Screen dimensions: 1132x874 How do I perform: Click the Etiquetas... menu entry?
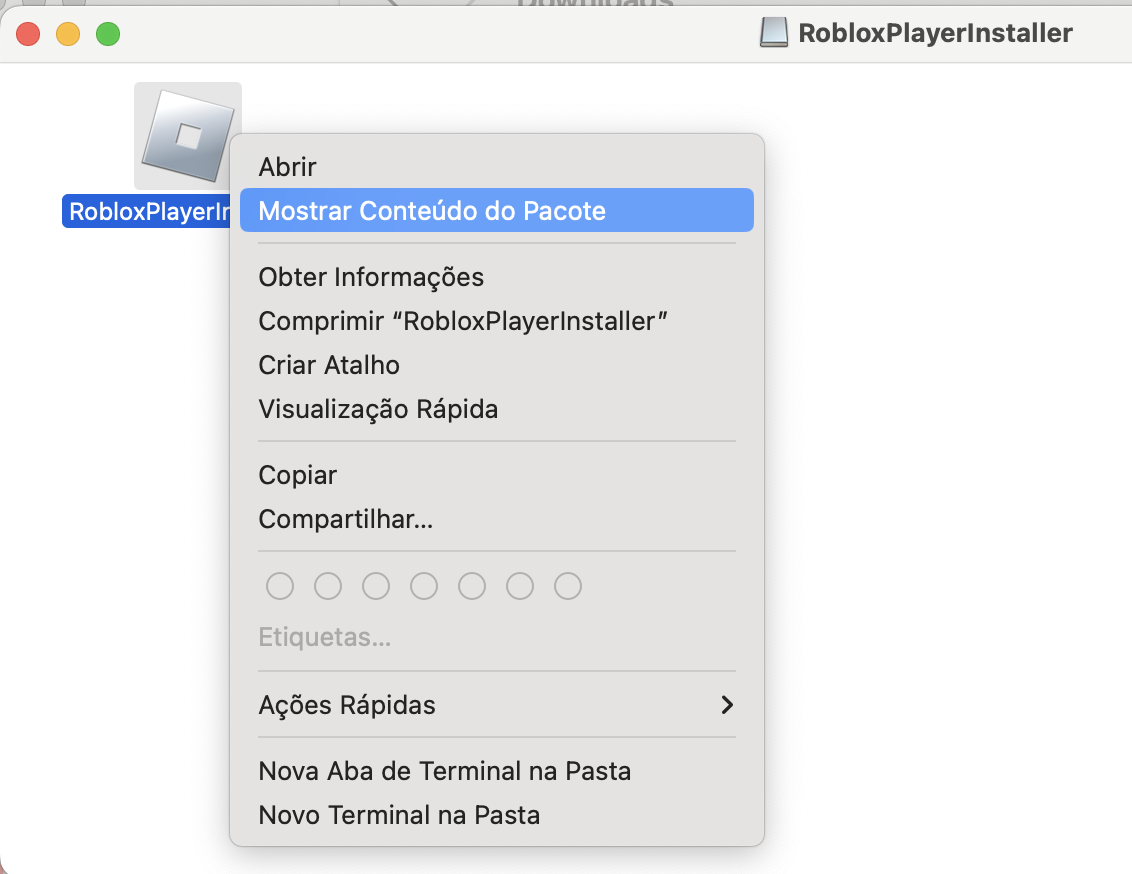324,637
